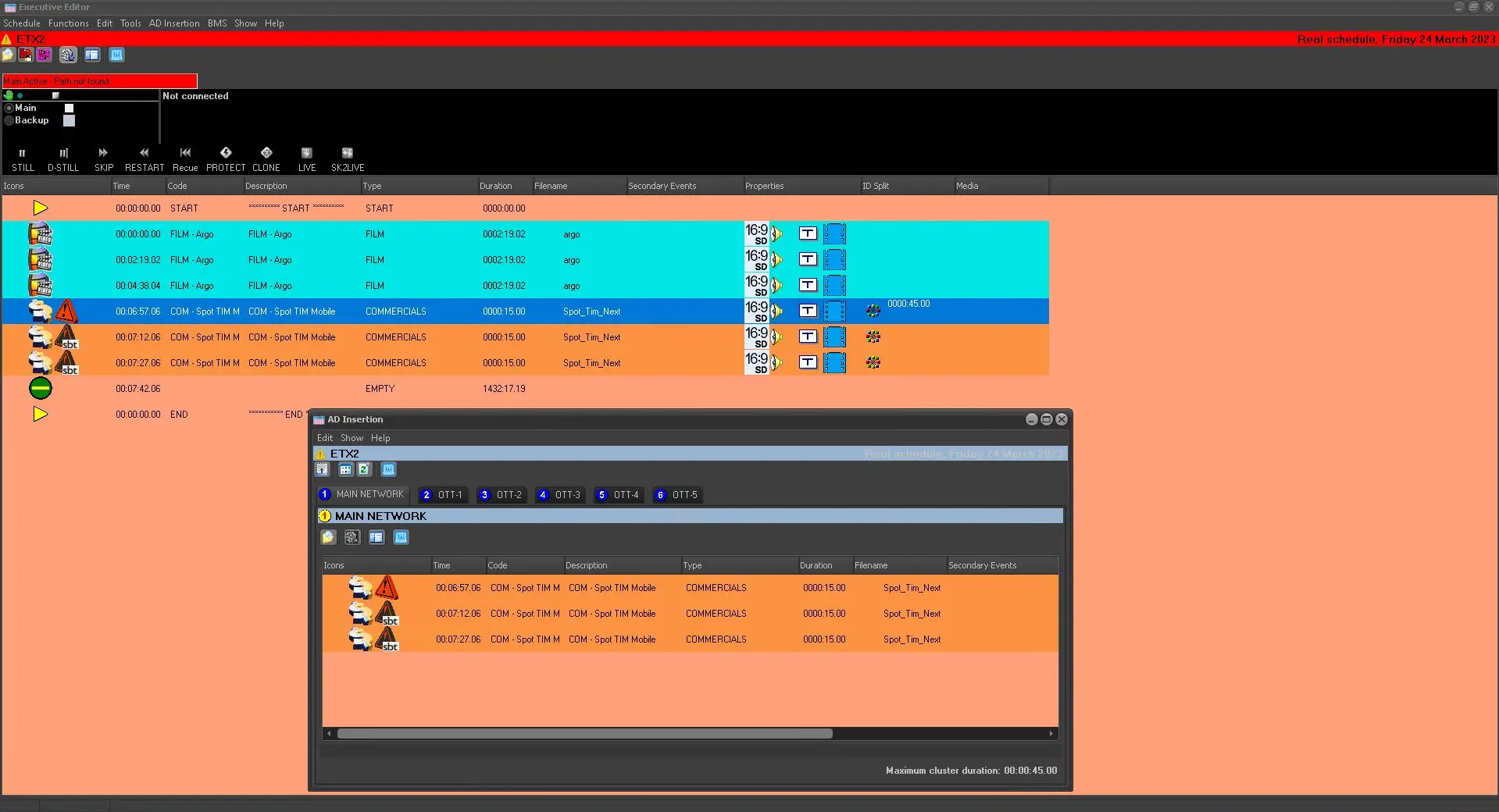Image resolution: width=1499 pixels, height=812 pixels.
Task: Open the BMS menu
Action: [217, 23]
